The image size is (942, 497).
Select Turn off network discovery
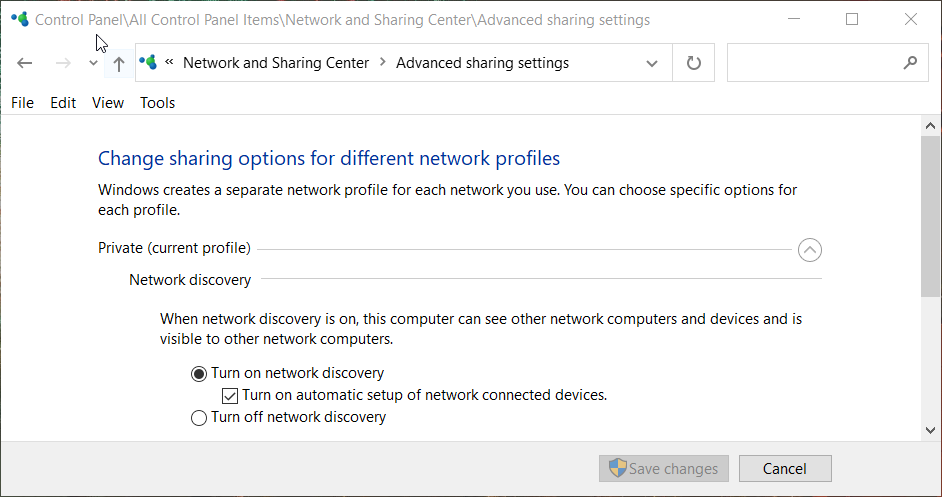click(199, 417)
